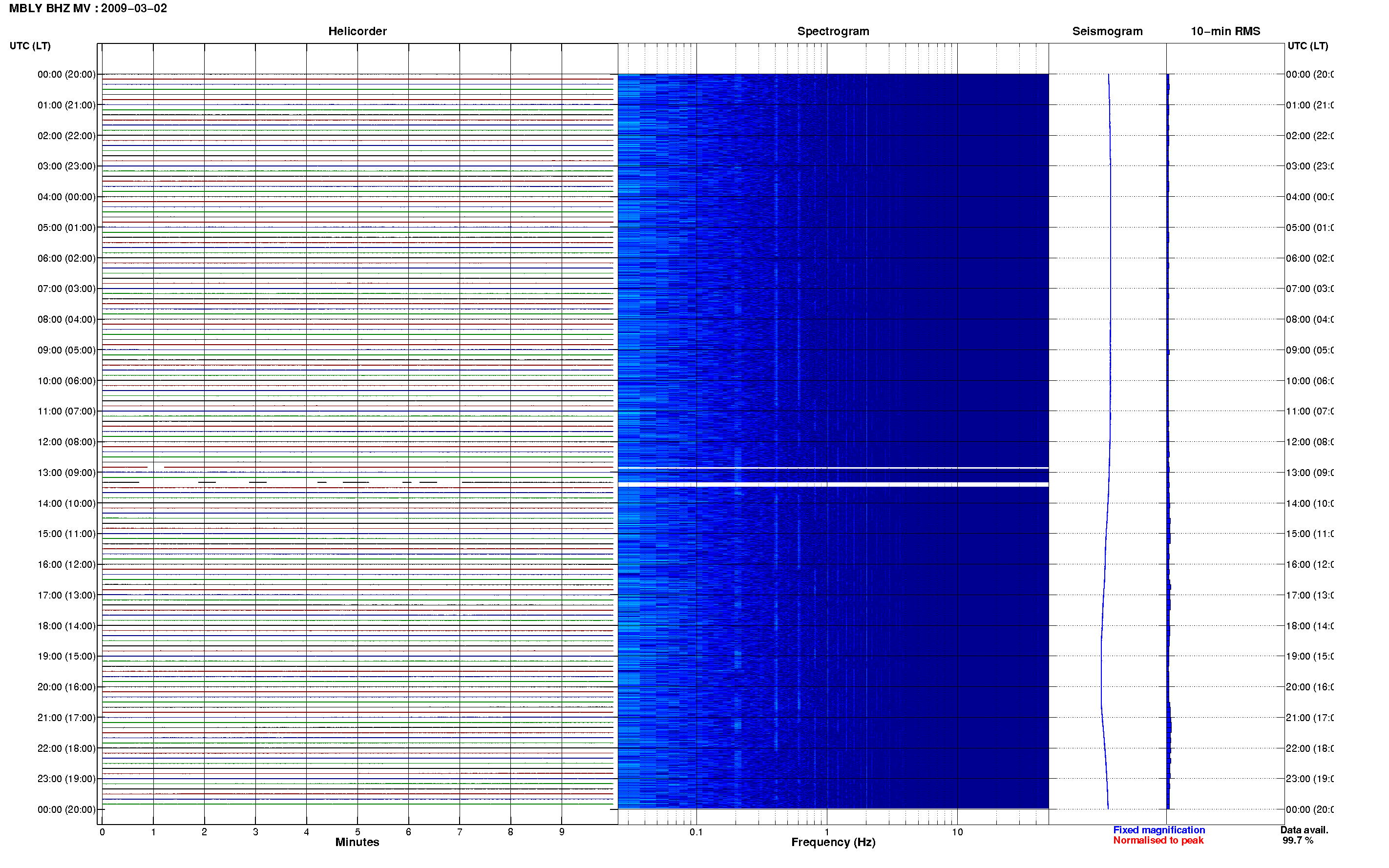Click the left 05:00 (01:00) time label

pos(66,228)
